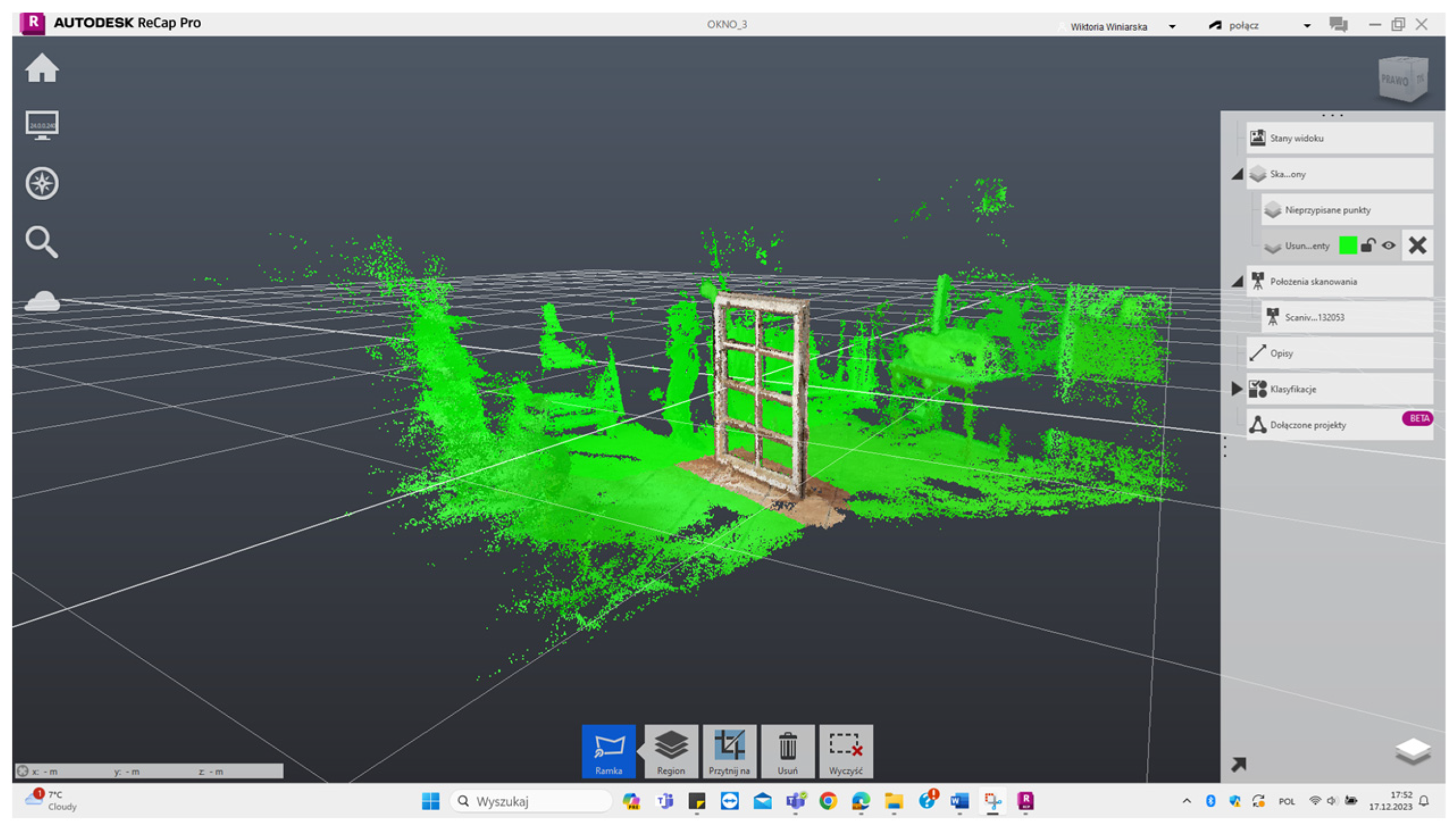The width and height of the screenshot is (1456, 831).
Task: Open the Wiktoria Winiarska account dropdown
Action: pos(1172,27)
